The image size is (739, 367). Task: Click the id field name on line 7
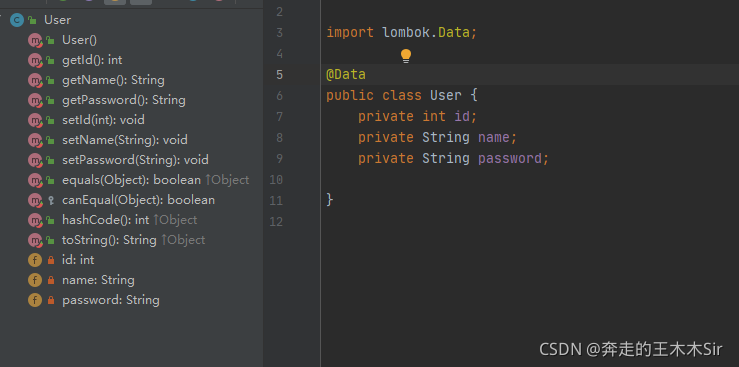tap(462, 116)
